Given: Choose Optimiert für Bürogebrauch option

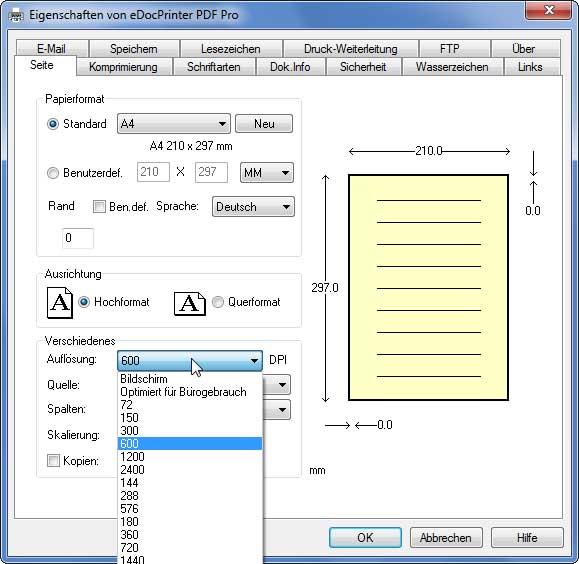Looking at the screenshot, I should click(190, 392).
